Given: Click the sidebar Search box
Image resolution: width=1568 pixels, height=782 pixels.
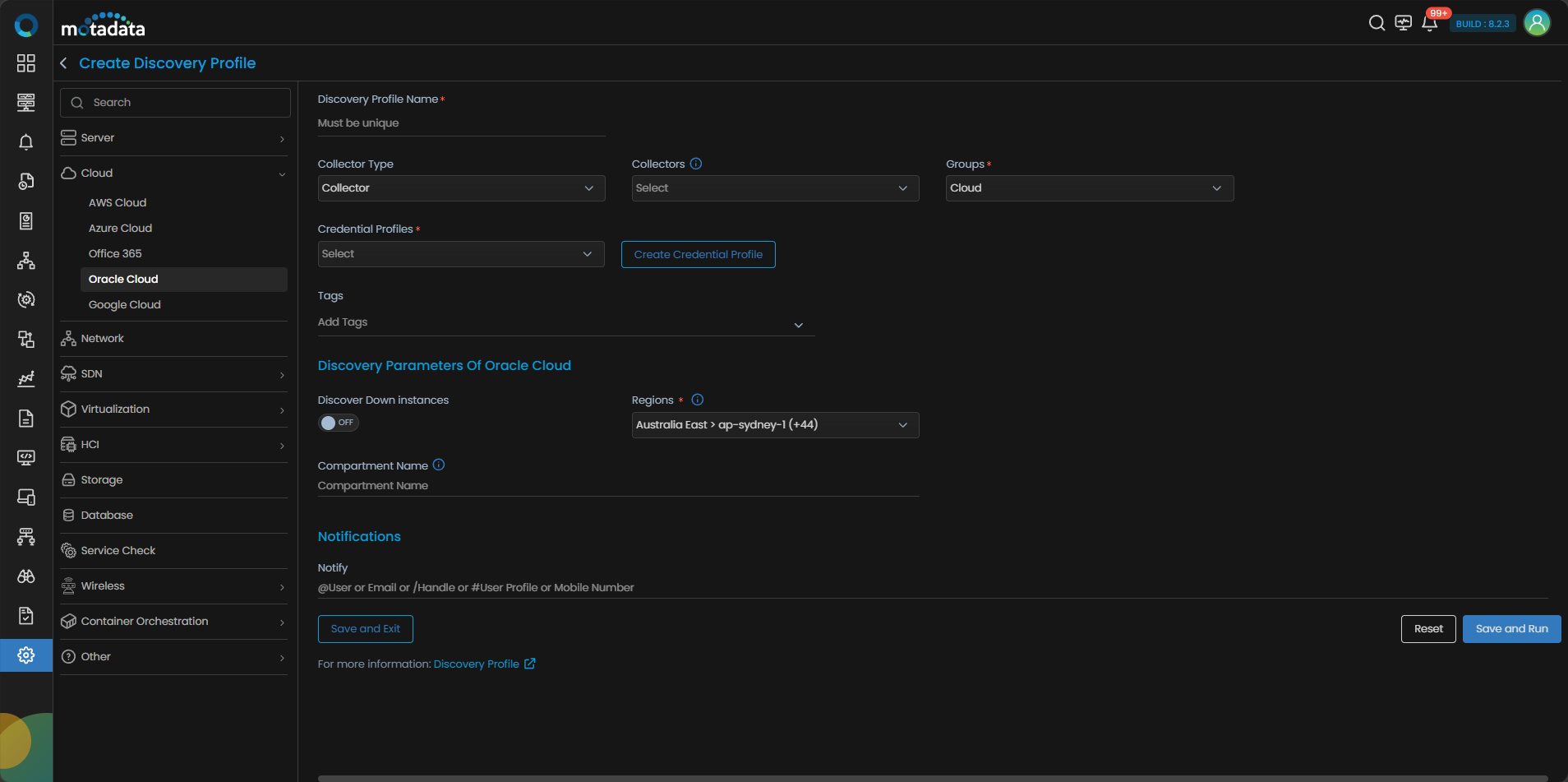Looking at the screenshot, I should coord(175,103).
